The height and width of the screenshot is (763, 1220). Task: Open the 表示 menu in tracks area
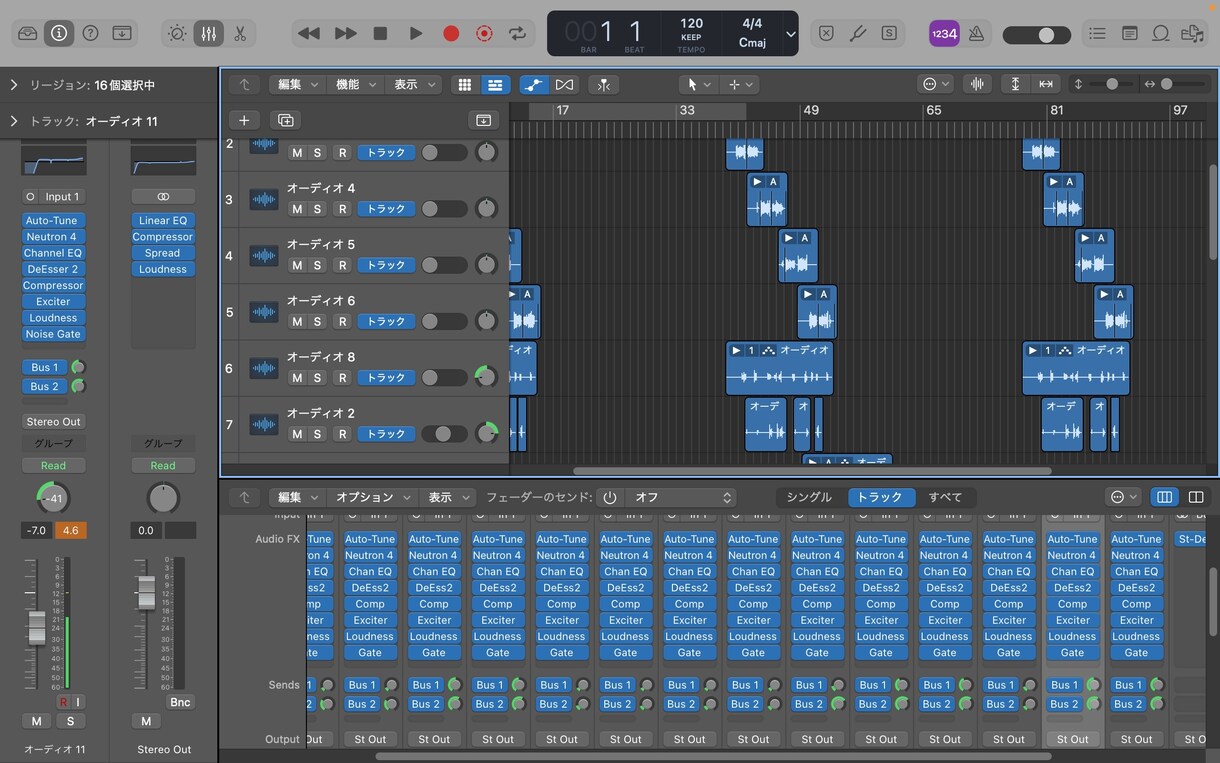pyautogui.click(x=413, y=85)
